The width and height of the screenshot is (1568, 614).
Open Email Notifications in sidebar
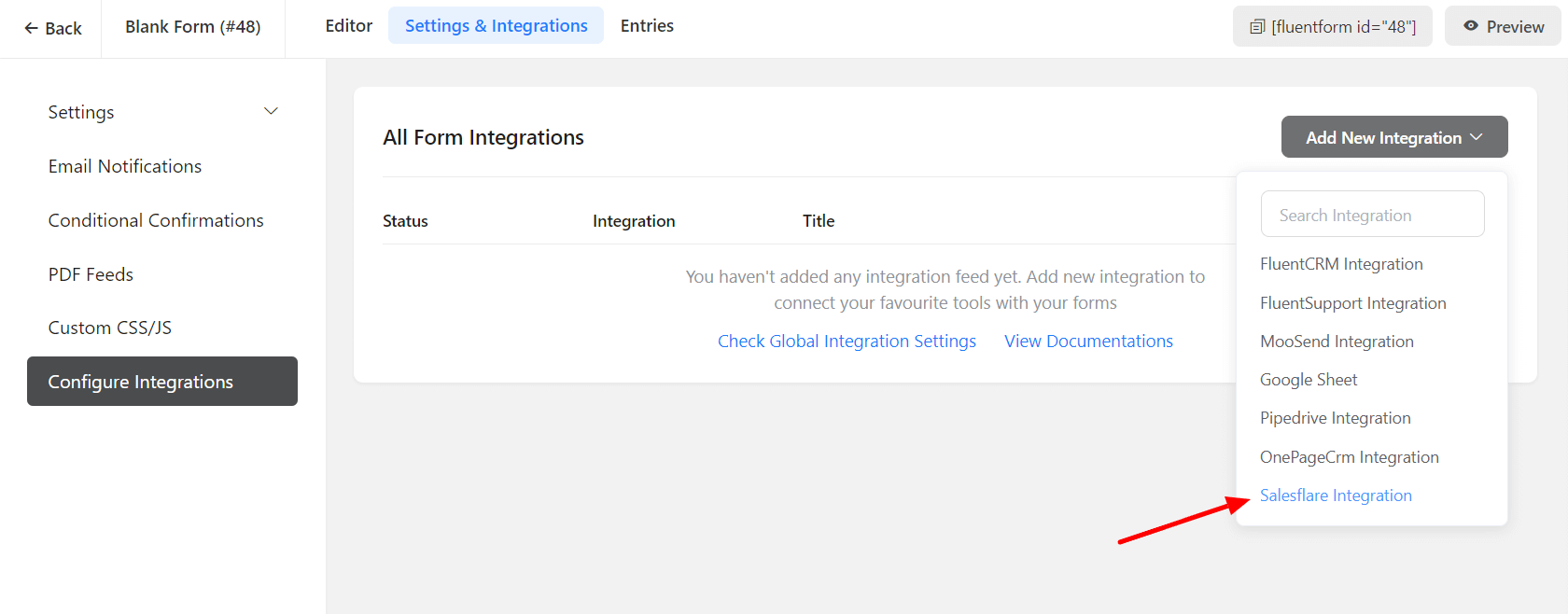click(x=125, y=166)
